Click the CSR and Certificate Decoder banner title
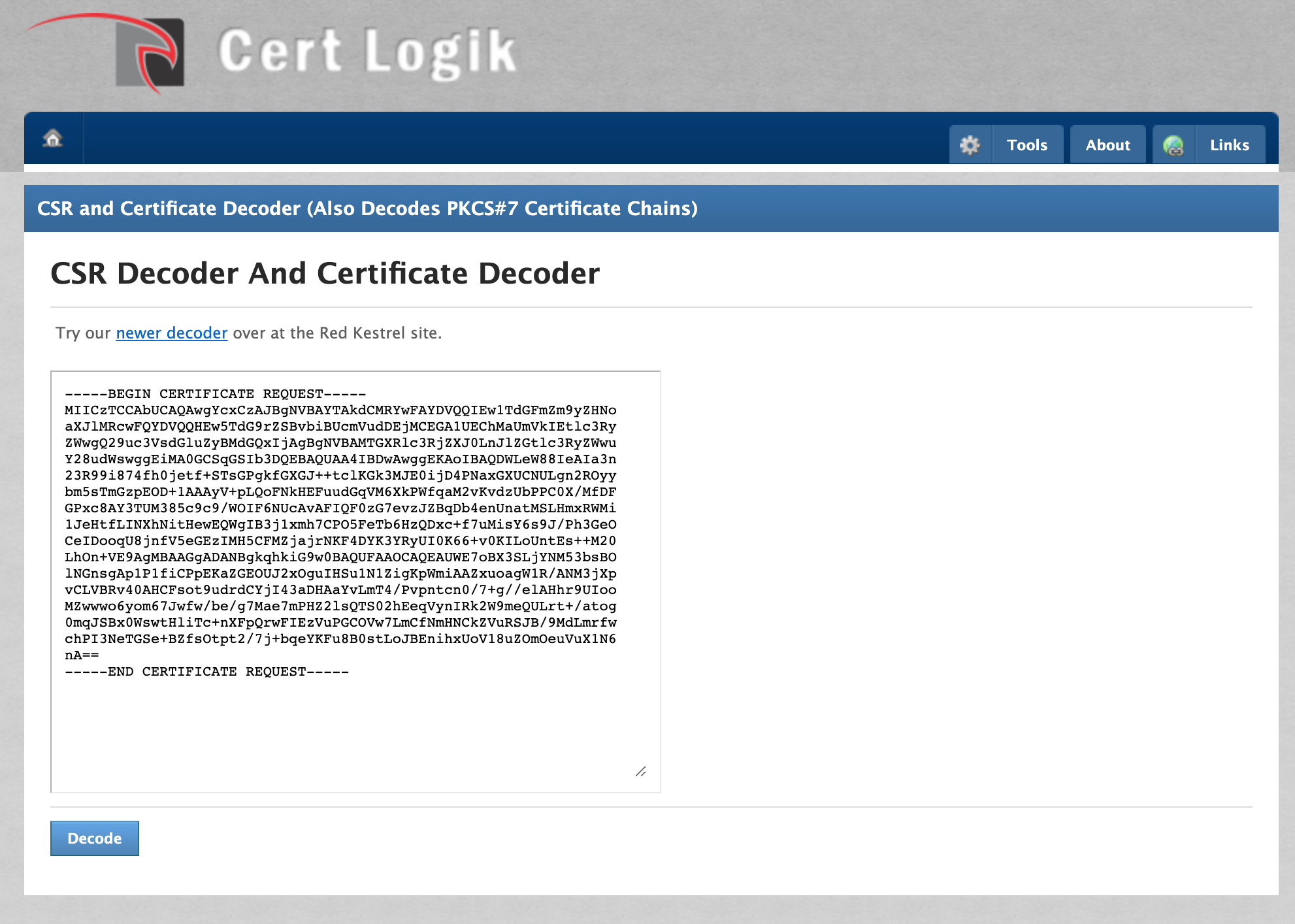The image size is (1295, 924). [x=367, y=208]
